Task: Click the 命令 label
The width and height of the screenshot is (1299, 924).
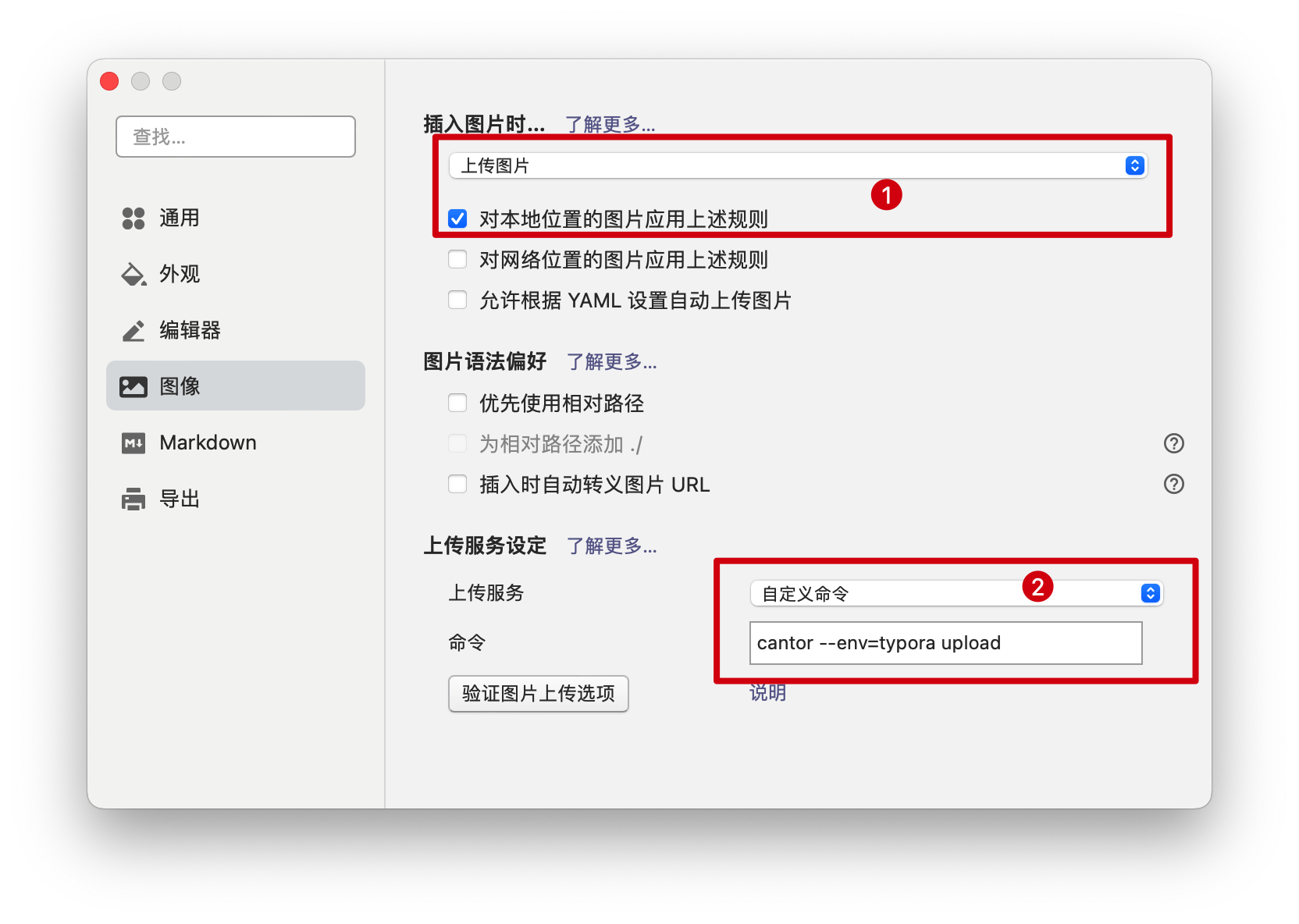Action: pos(467,642)
